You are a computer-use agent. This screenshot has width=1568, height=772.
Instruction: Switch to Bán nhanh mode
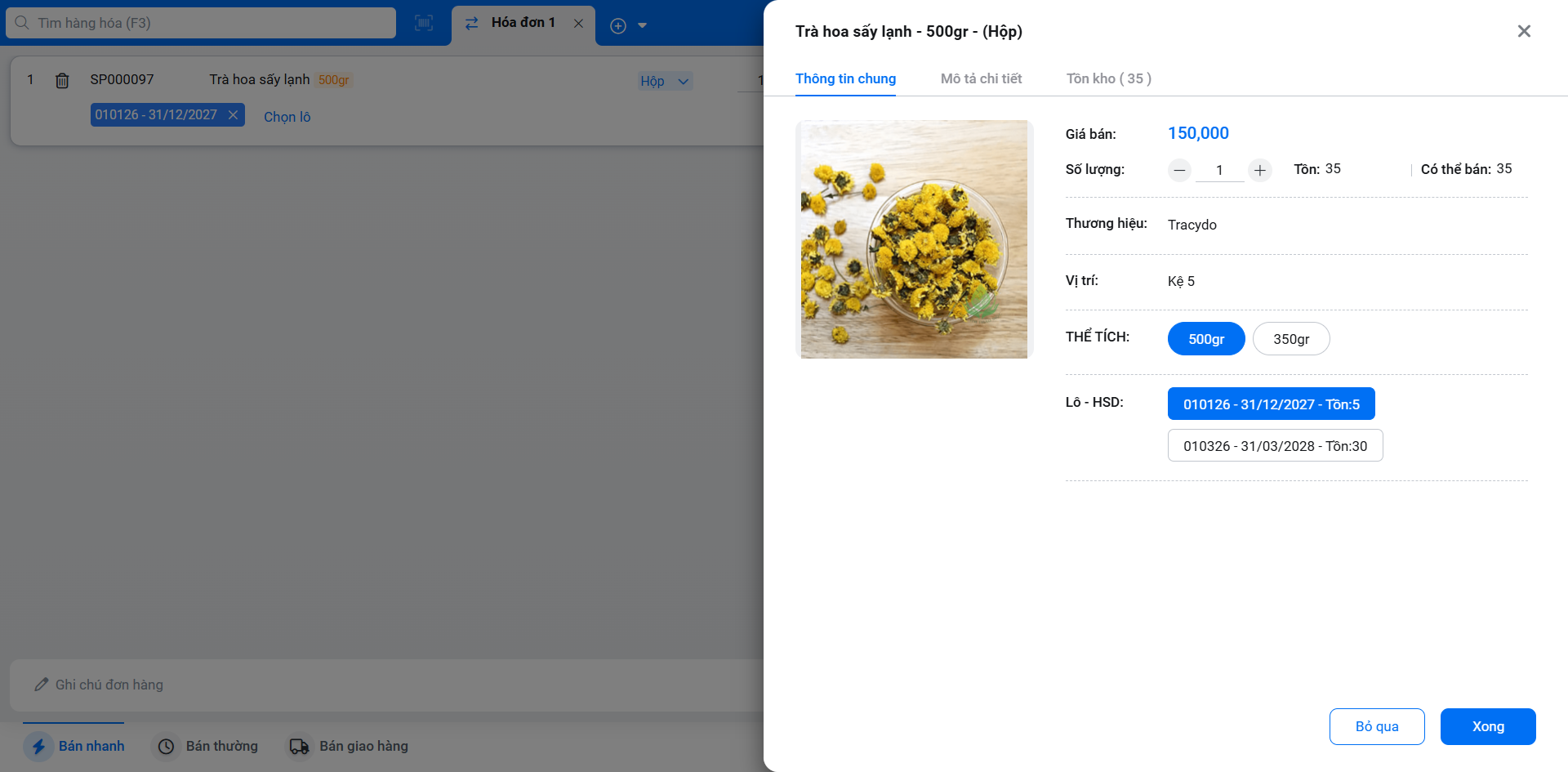[x=74, y=746]
